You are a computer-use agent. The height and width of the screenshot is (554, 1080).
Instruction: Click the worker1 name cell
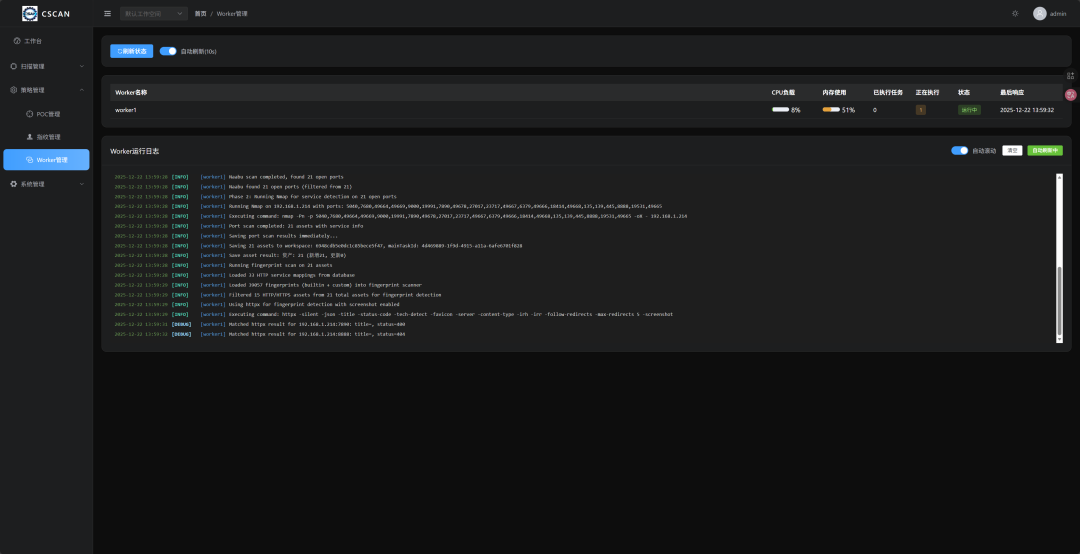pos(126,110)
